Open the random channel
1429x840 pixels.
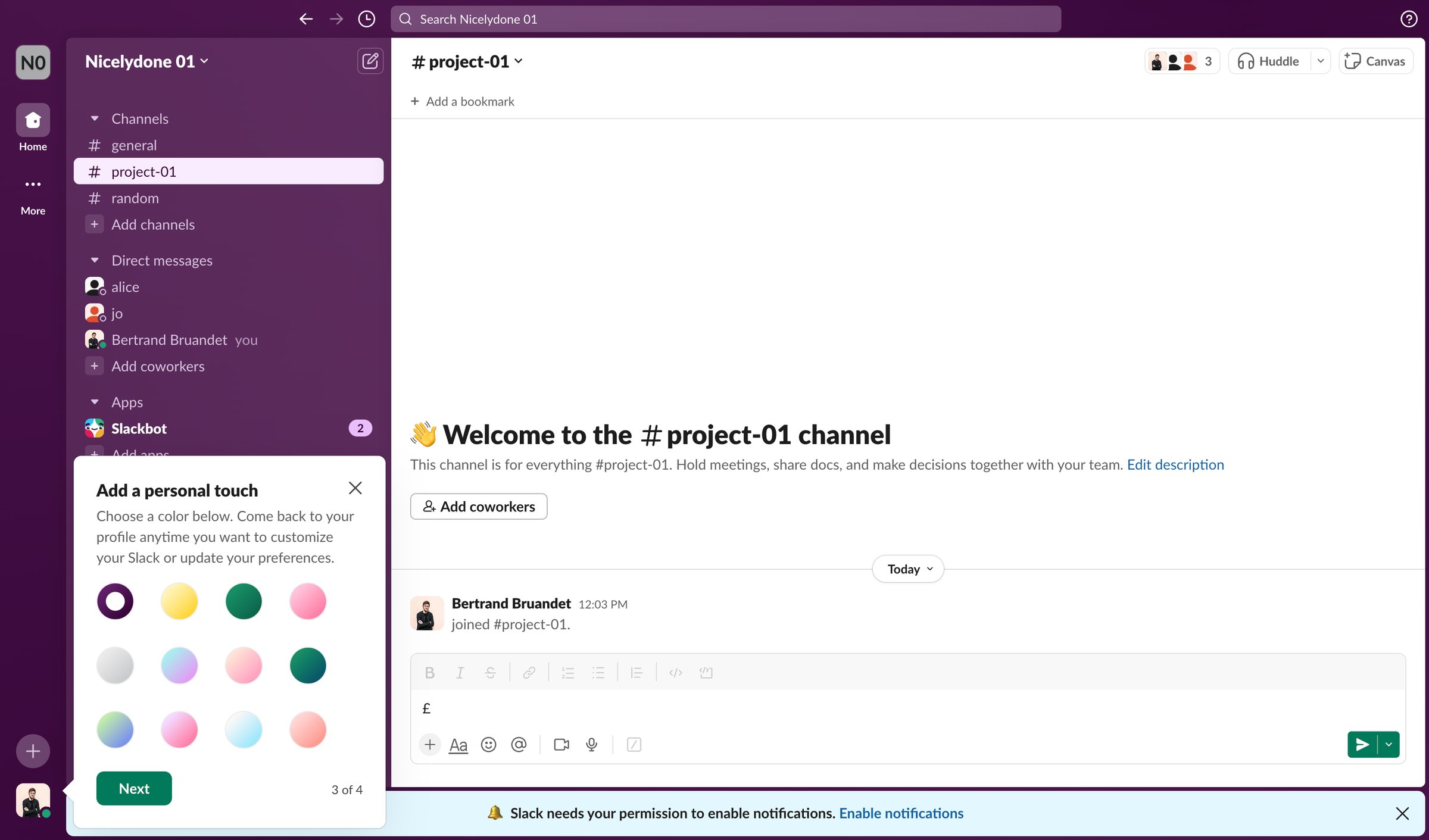point(229,198)
